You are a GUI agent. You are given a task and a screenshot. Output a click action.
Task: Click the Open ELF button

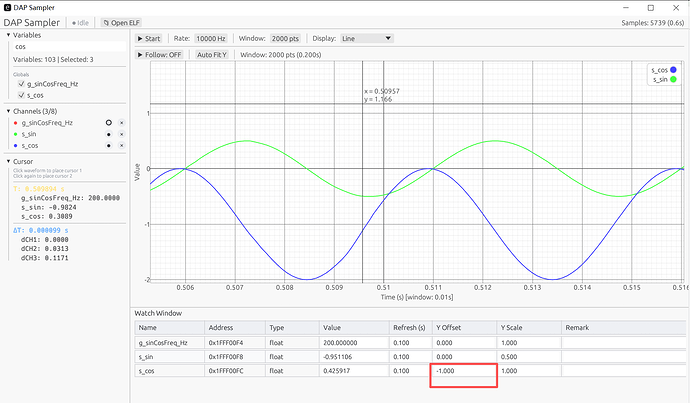(121, 23)
